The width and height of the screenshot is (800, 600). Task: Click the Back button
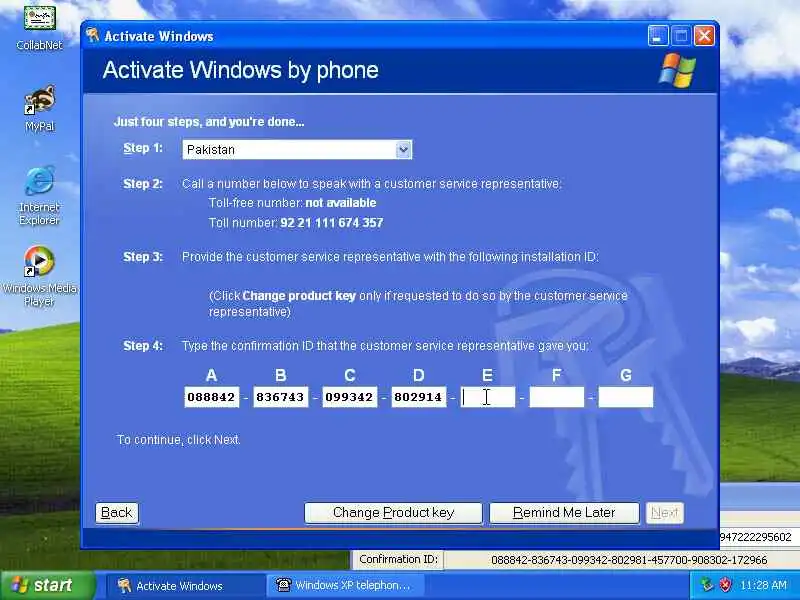click(117, 513)
